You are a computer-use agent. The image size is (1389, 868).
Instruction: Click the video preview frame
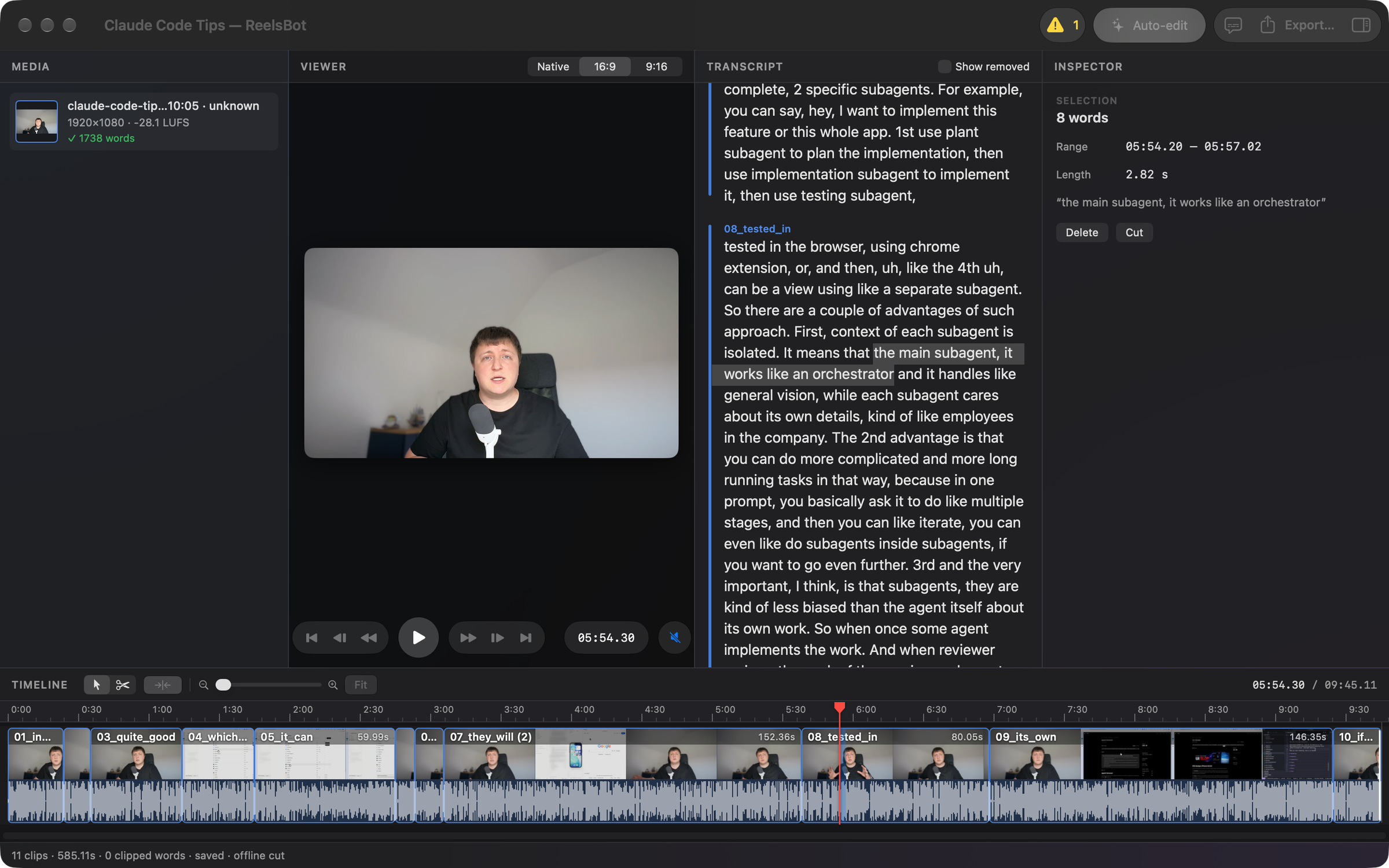(x=491, y=353)
